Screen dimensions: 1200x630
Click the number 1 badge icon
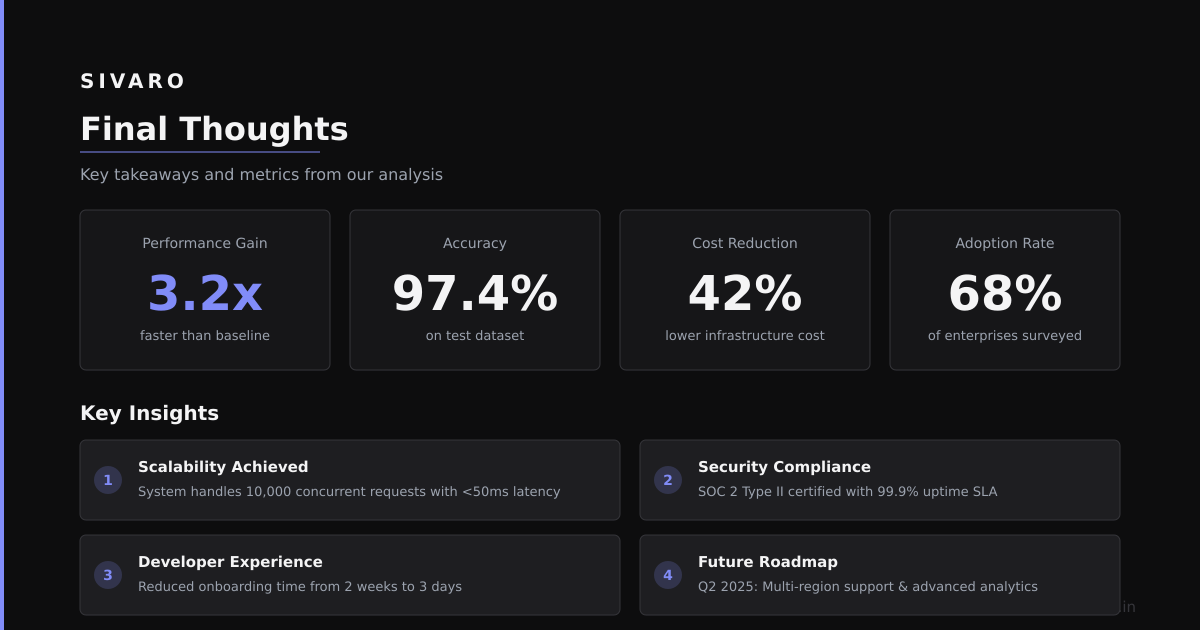coord(108,480)
